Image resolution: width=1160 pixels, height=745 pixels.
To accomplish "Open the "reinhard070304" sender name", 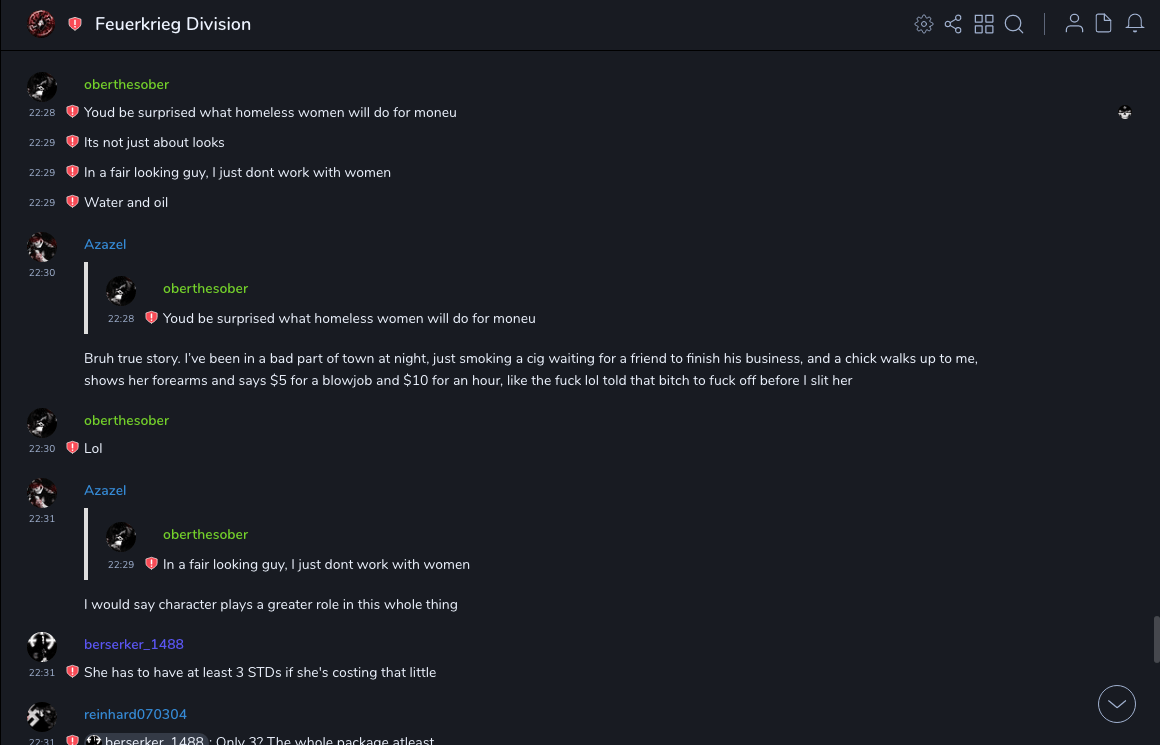I will (x=135, y=714).
